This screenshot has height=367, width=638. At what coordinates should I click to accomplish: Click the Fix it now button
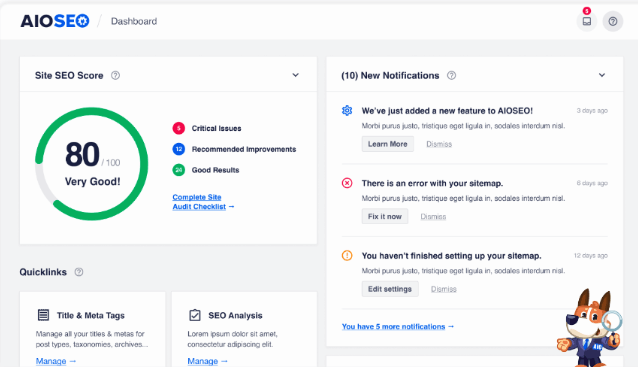point(385,216)
